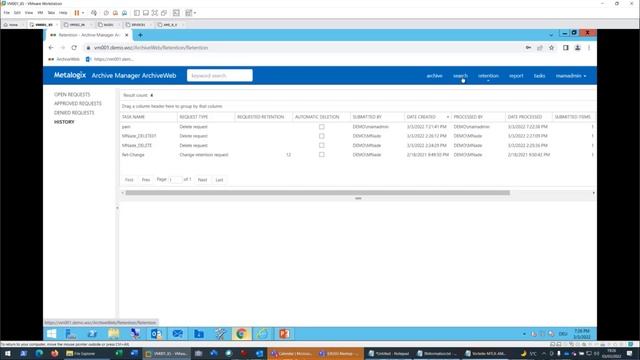Show Approved Requests in the sidebar

[x=78, y=104]
